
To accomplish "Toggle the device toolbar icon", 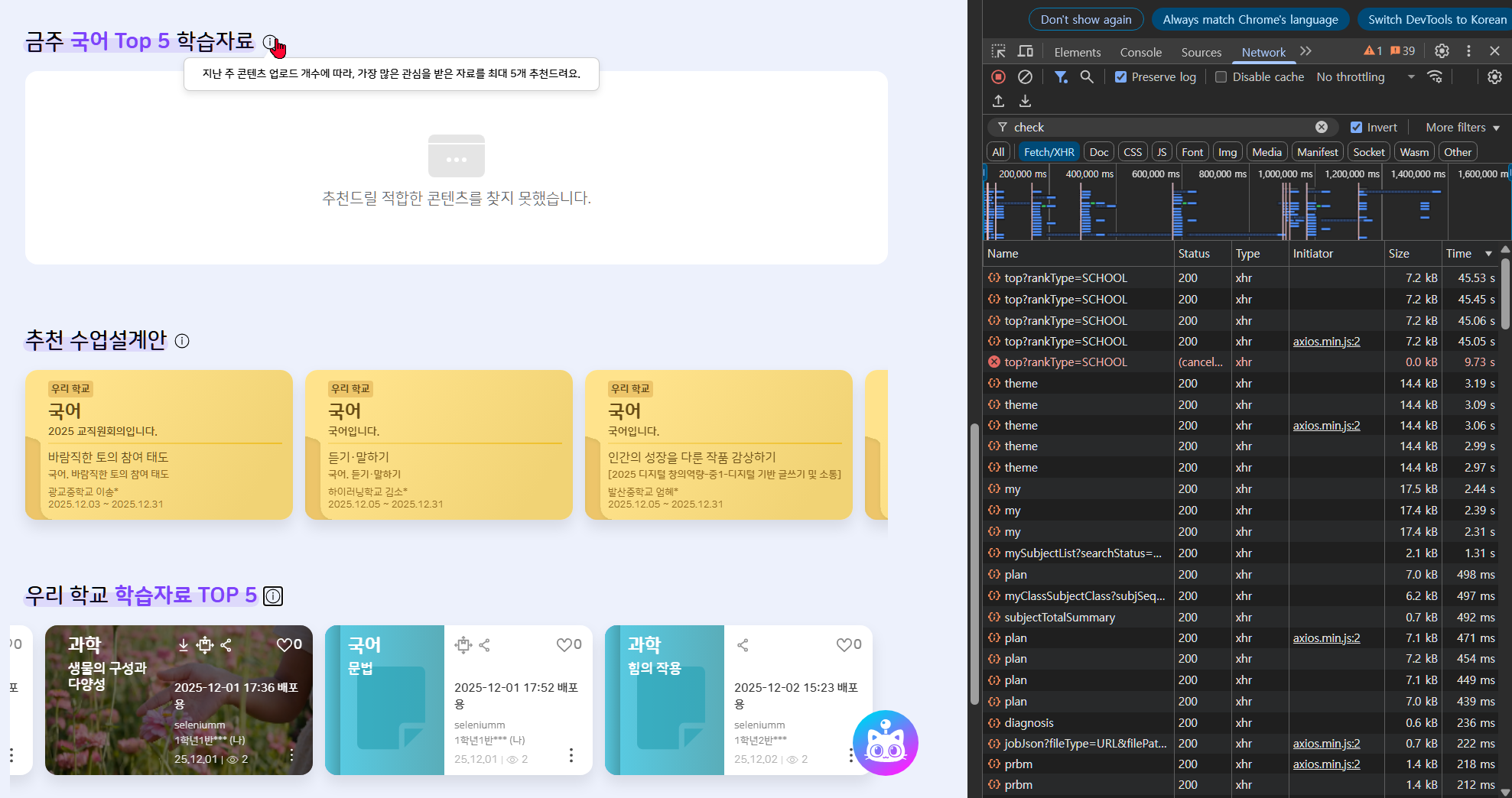I will pyautogui.click(x=1026, y=51).
